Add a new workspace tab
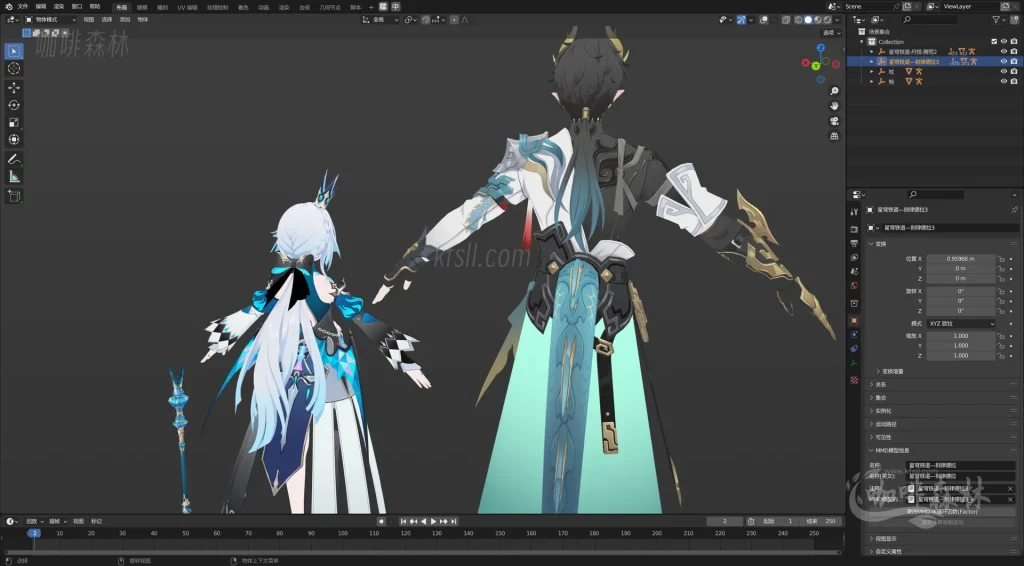 tap(371, 7)
